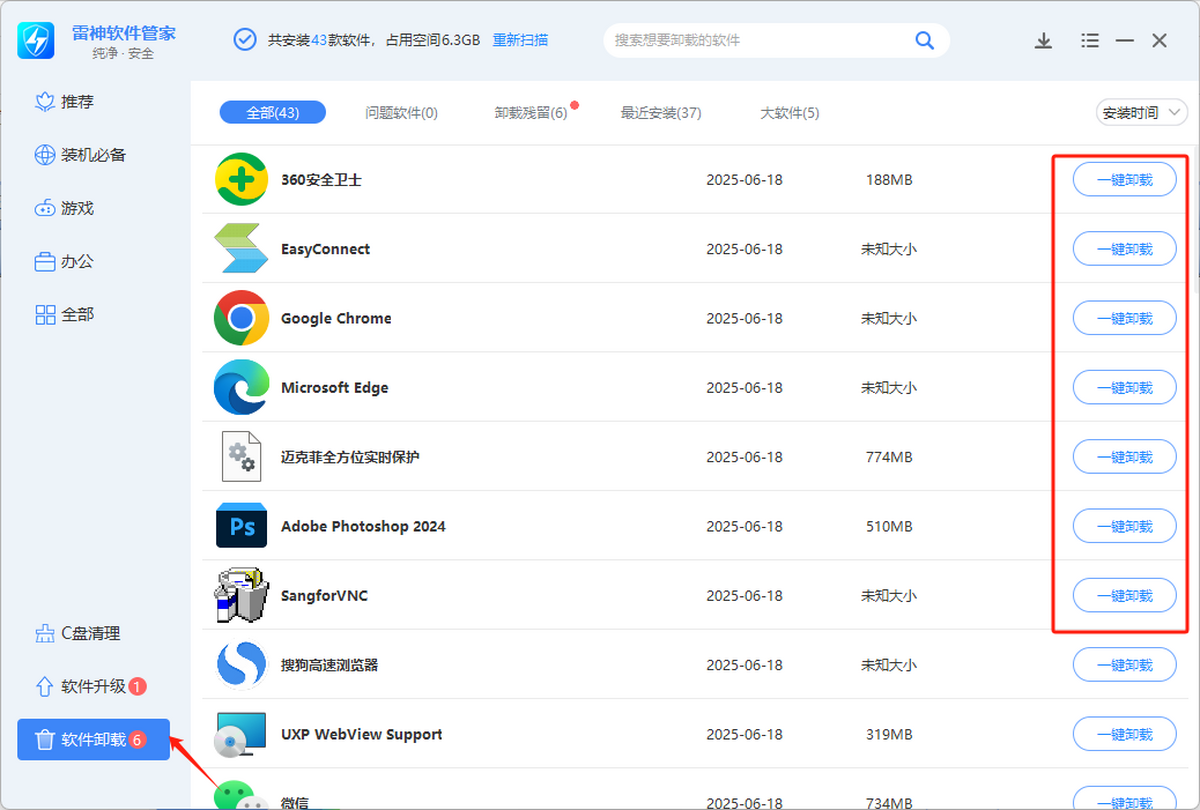This screenshot has height=810, width=1200.
Task: Open the download manager arrow icon
Action: (x=1043, y=41)
